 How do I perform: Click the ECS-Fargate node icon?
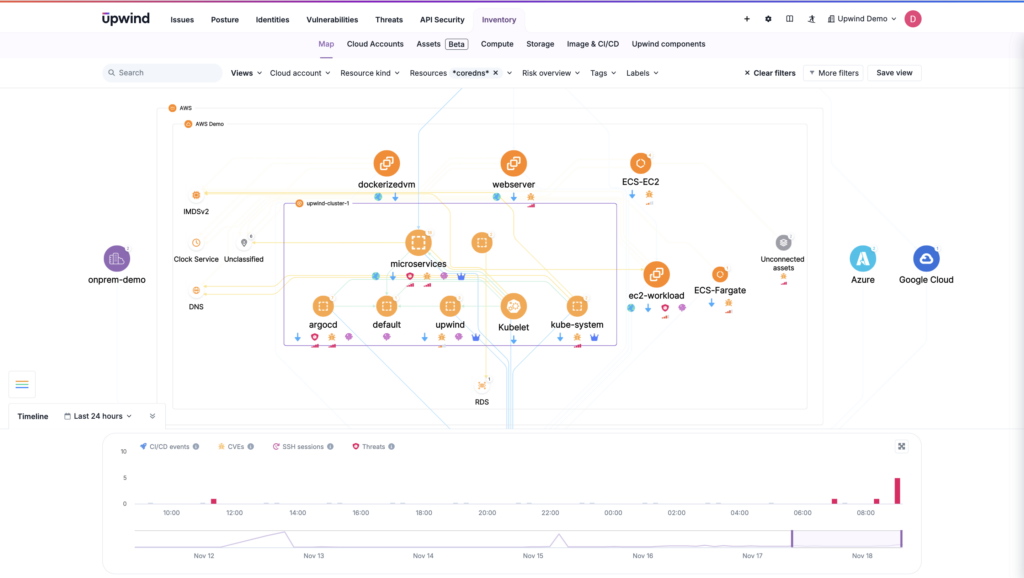[719, 274]
